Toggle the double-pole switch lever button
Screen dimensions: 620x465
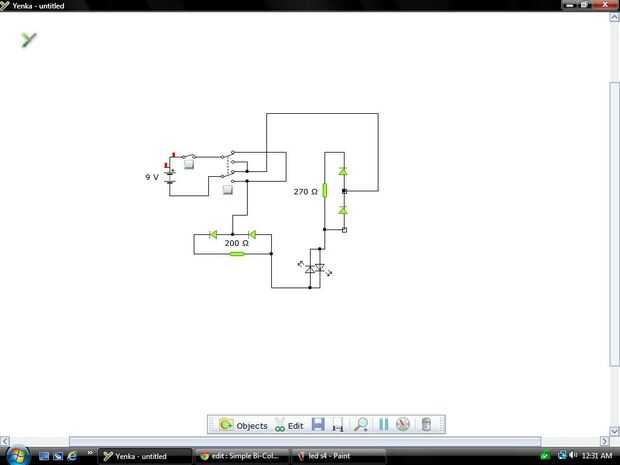tap(227, 190)
